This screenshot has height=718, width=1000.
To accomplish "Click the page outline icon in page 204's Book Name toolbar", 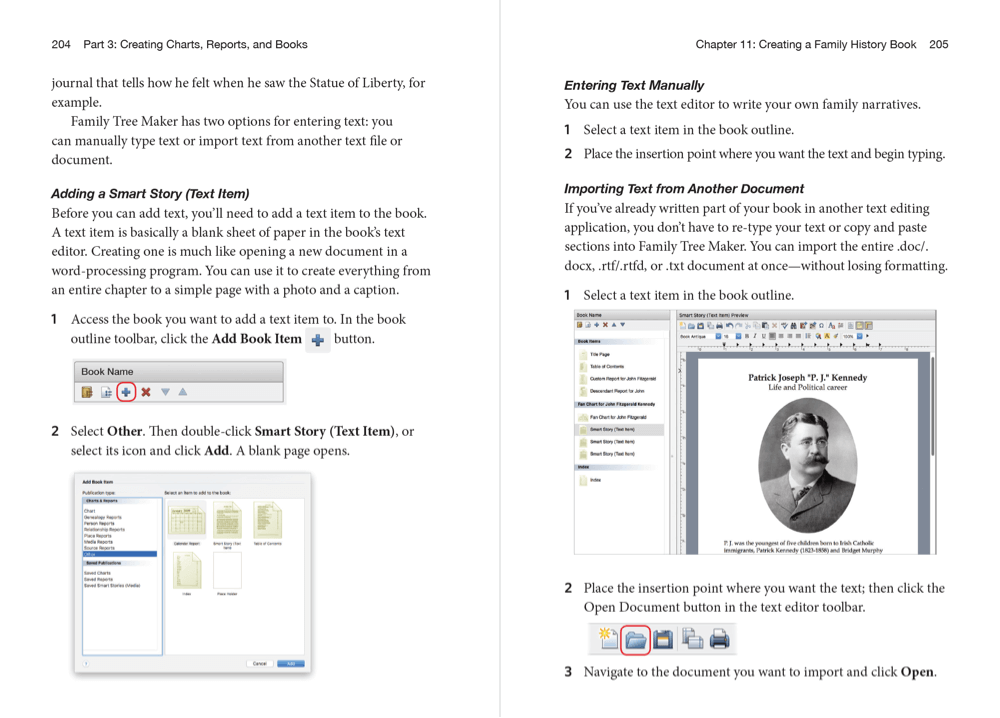I will pyautogui.click(x=107, y=392).
